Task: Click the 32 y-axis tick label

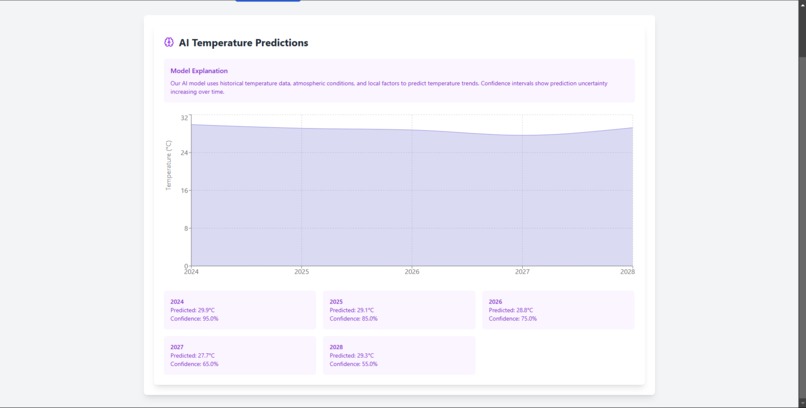Action: point(185,118)
